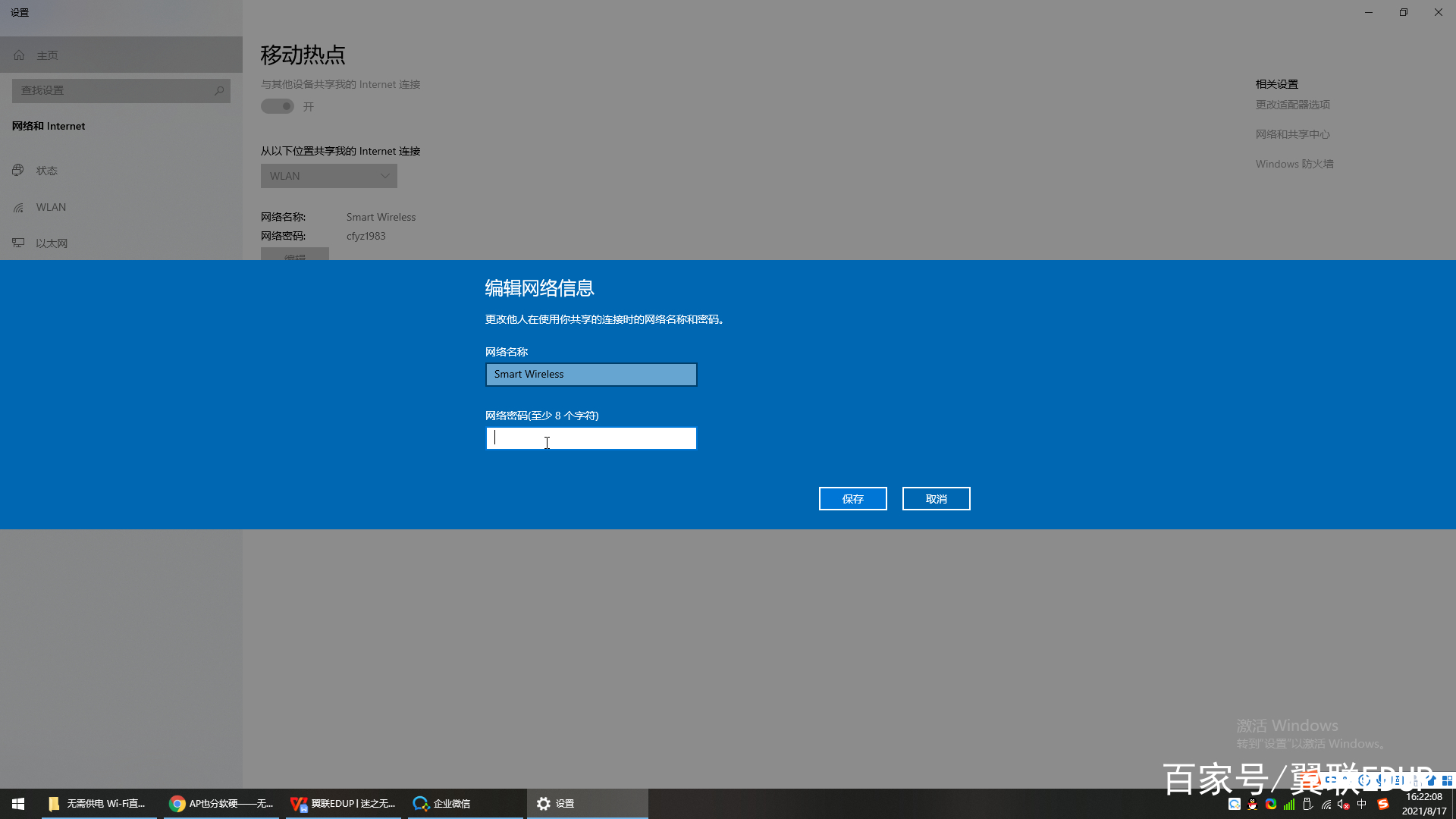Viewport: 1456px width, 819px height.
Task: Focus the network password input field
Action: click(591, 438)
